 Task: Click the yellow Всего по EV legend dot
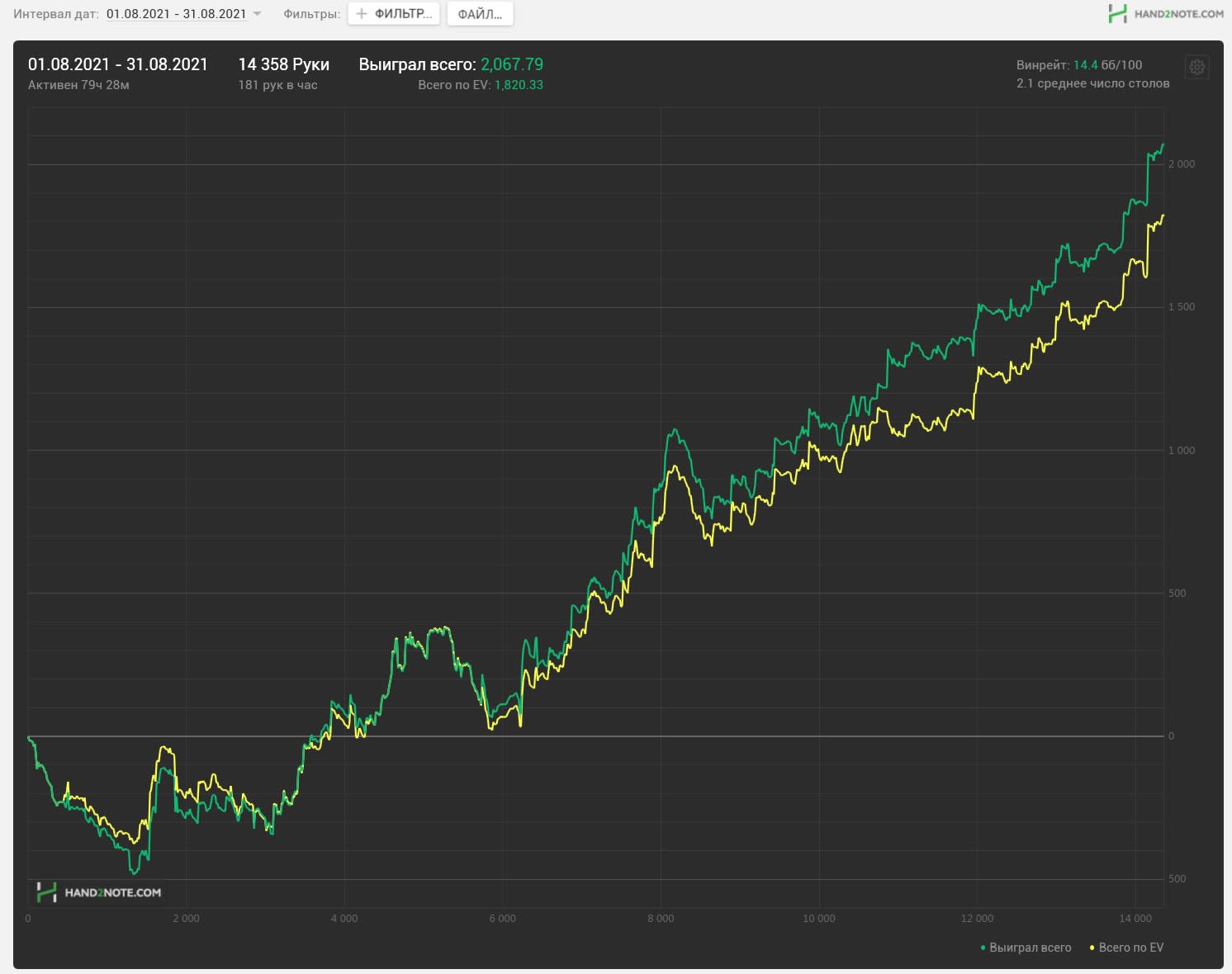point(1092,948)
